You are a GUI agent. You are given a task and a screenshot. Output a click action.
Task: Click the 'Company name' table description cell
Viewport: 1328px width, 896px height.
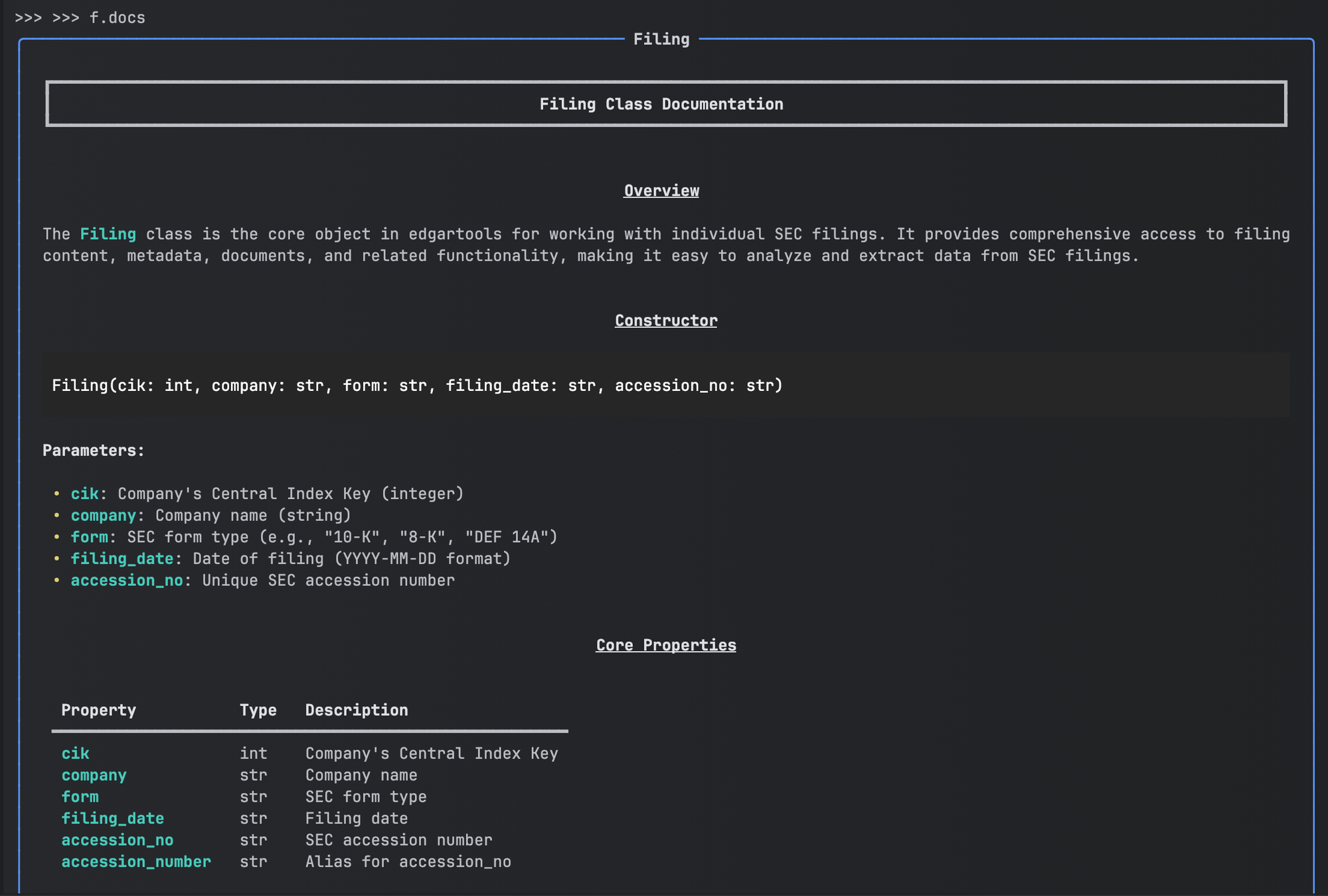(x=361, y=775)
